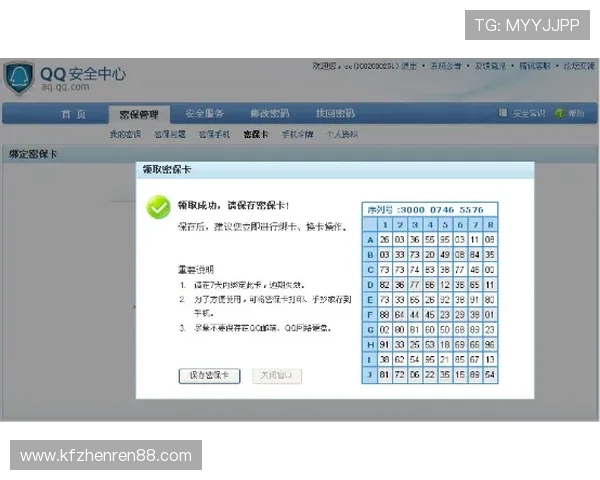Select the 密保问题 sub-menu item
This screenshot has height=480, width=600.
pos(170,134)
